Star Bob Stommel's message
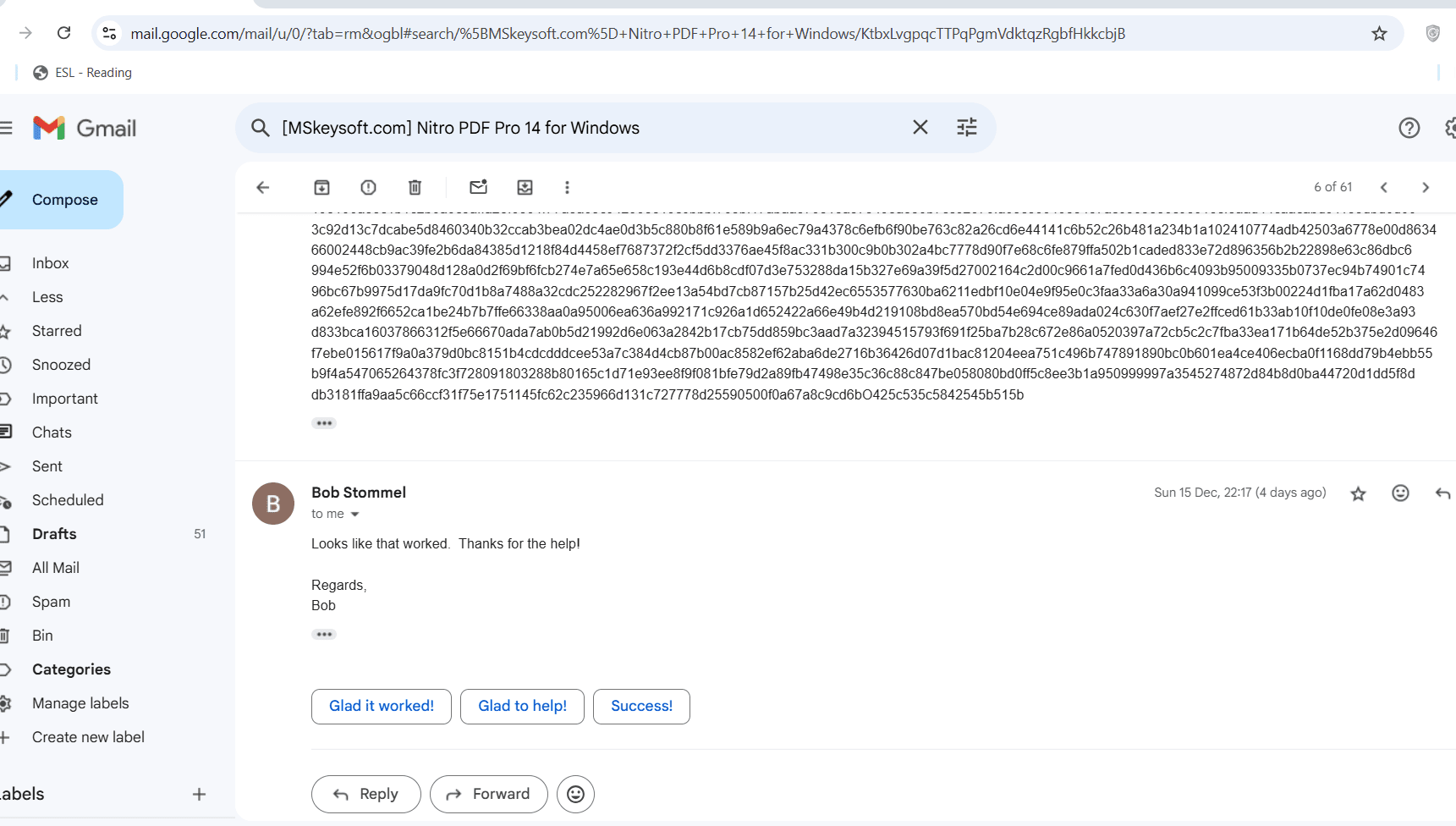 [1358, 493]
